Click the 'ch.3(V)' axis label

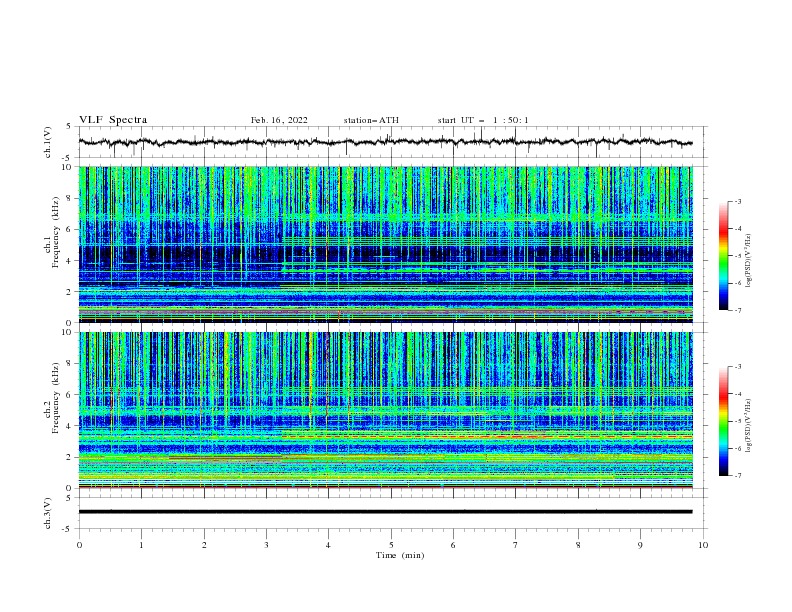click(x=48, y=513)
